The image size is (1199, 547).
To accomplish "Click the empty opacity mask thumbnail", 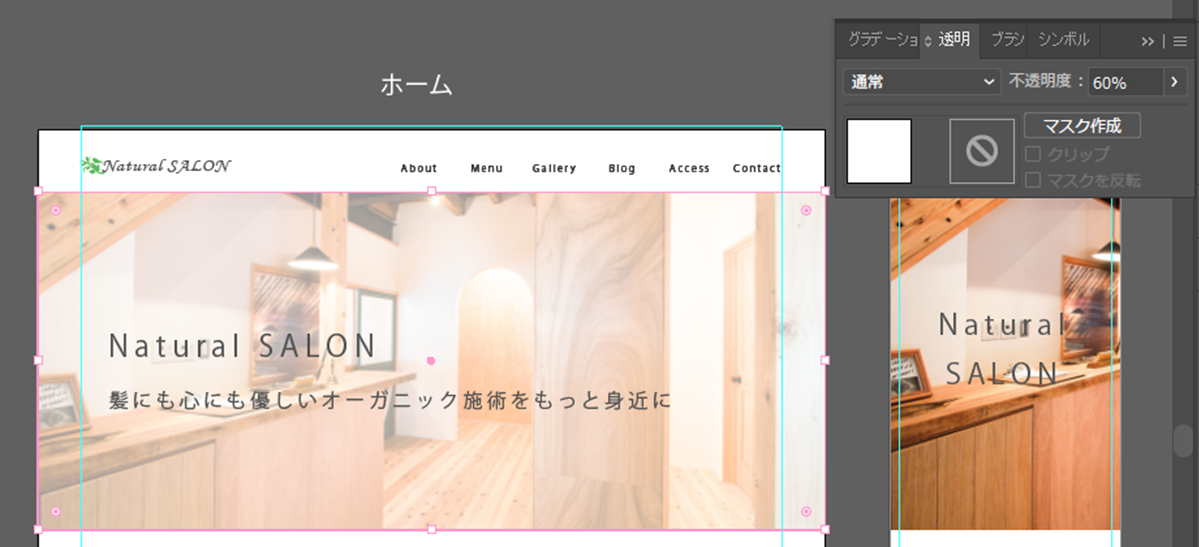I will tap(982, 151).
